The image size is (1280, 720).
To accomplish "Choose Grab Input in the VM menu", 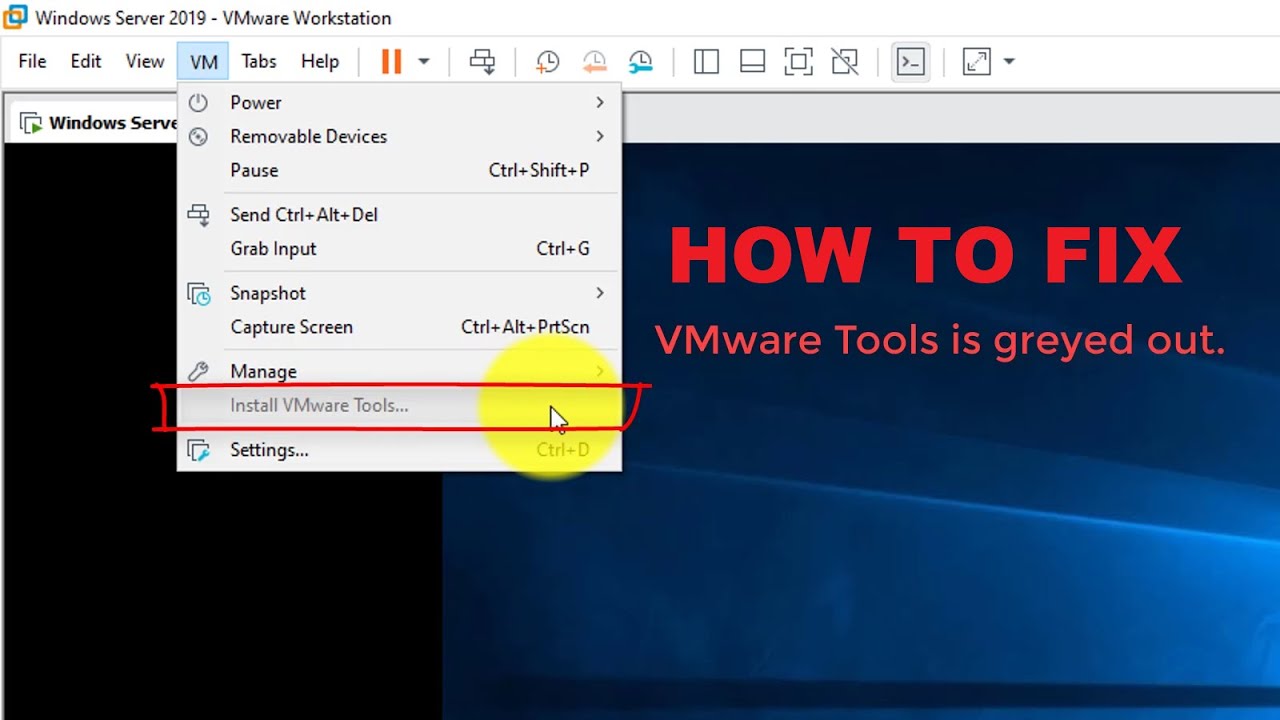I will point(273,249).
